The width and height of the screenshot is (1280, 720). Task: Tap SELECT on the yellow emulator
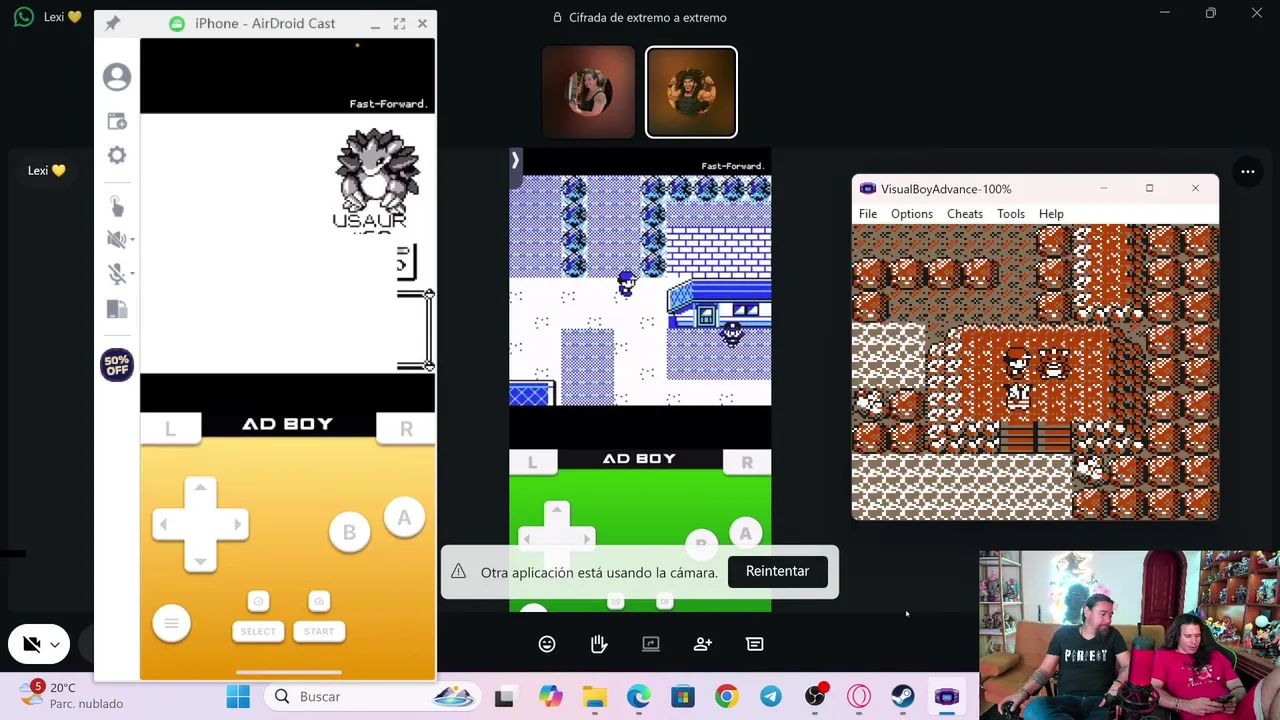point(258,631)
